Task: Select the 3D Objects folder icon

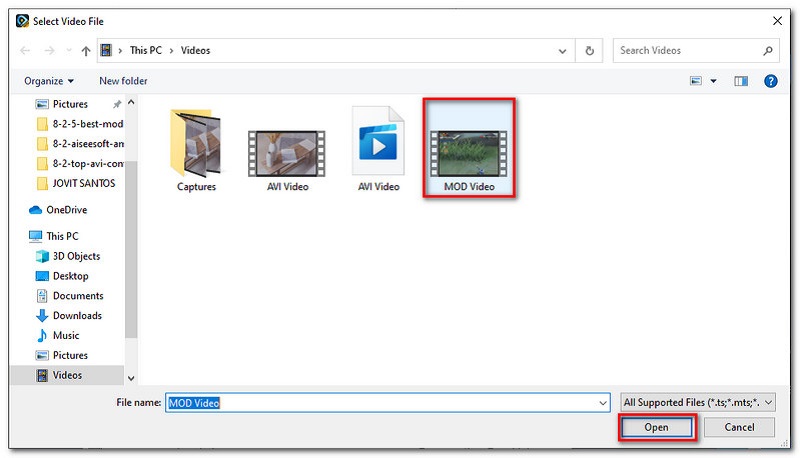Action: [x=42, y=256]
